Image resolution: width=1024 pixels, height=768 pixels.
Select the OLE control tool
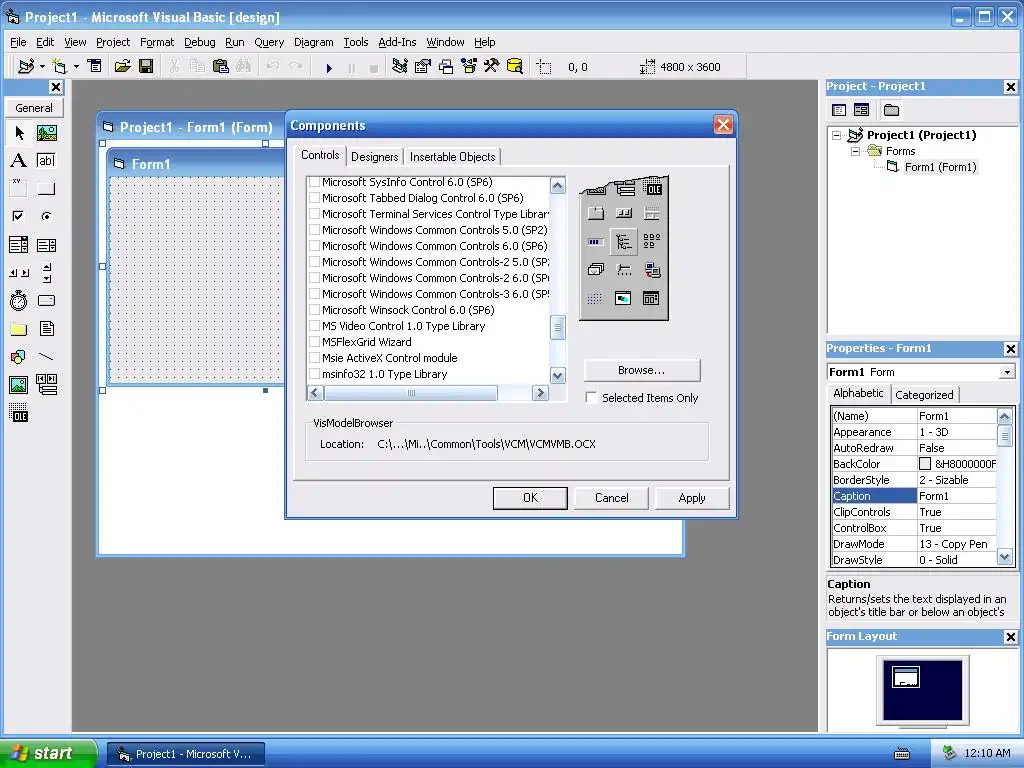click(x=19, y=413)
